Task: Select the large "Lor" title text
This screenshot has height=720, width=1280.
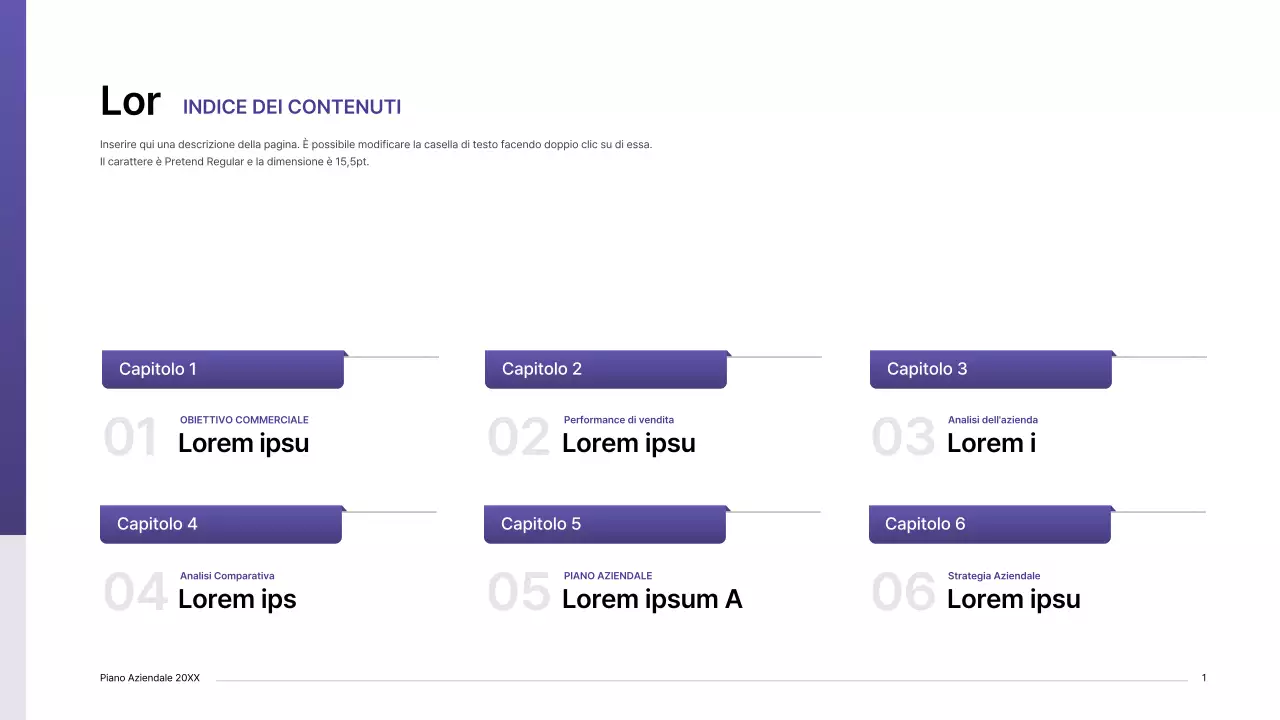Action: pos(130,101)
